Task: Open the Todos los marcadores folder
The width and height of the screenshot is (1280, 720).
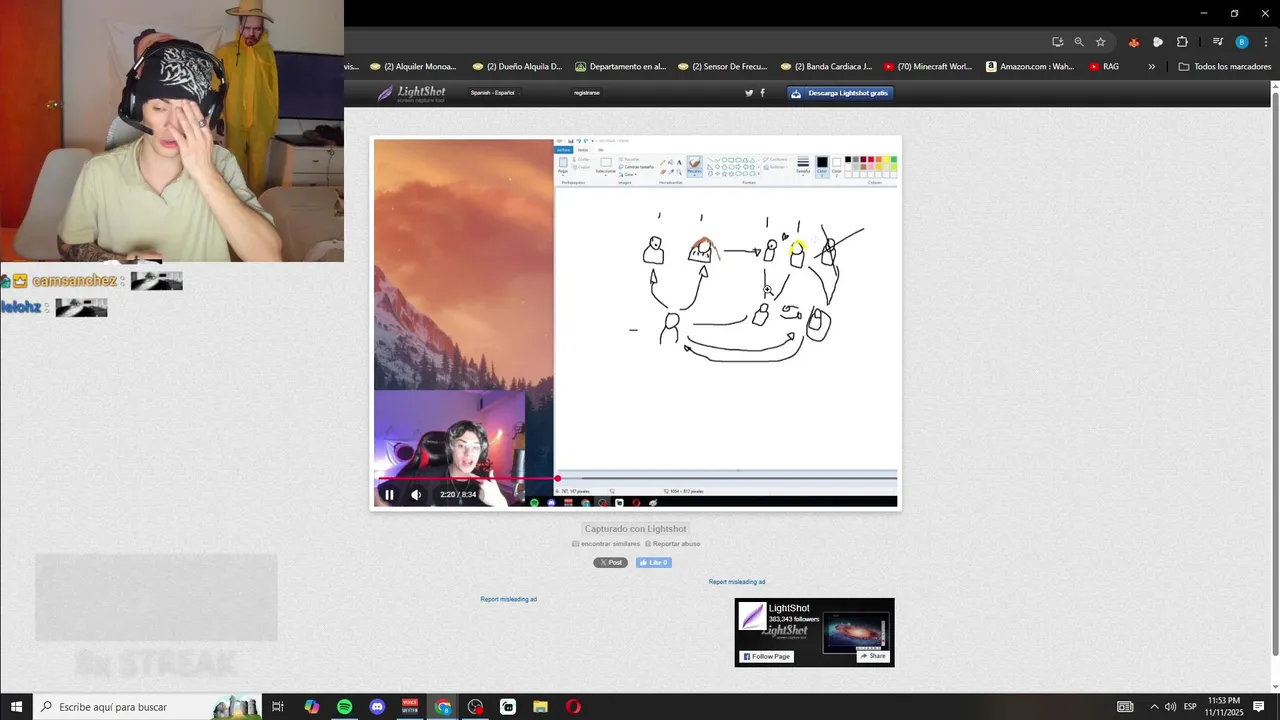Action: [x=1225, y=67]
